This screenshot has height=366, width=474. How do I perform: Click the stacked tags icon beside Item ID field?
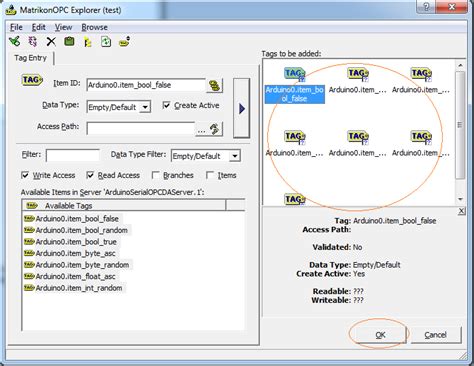tap(215, 86)
